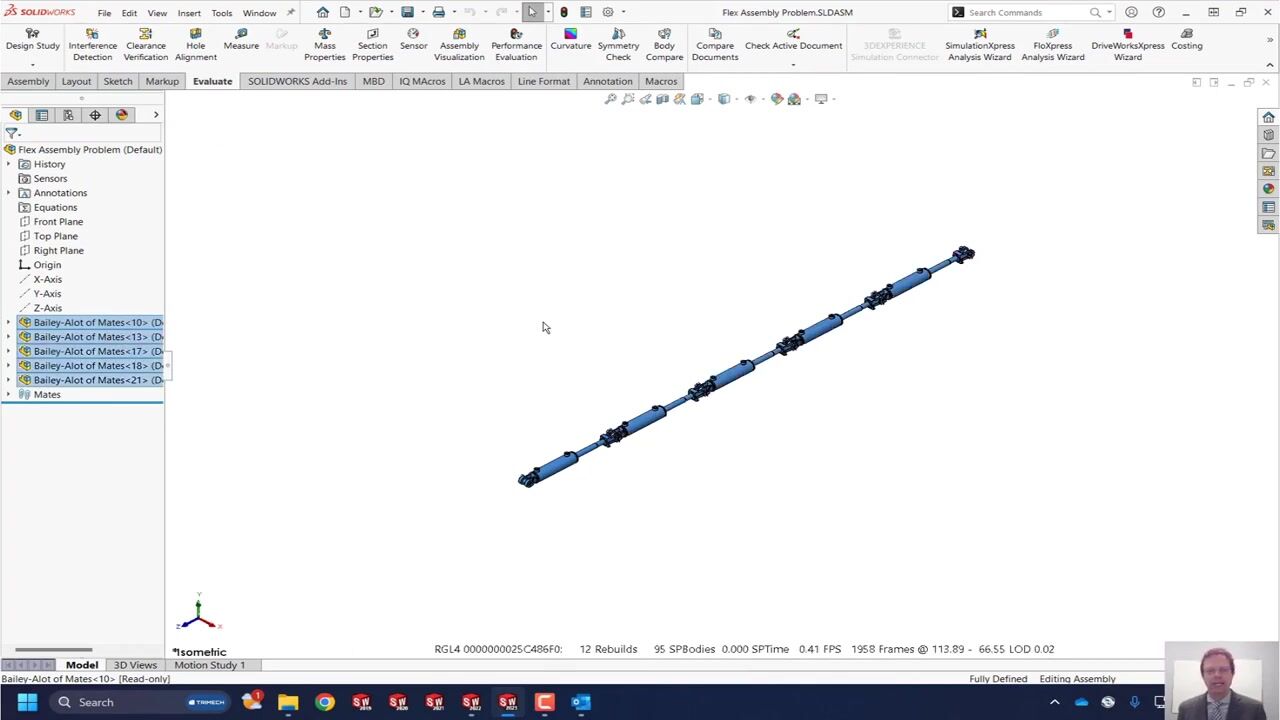Run Symmetry Check

(x=618, y=45)
